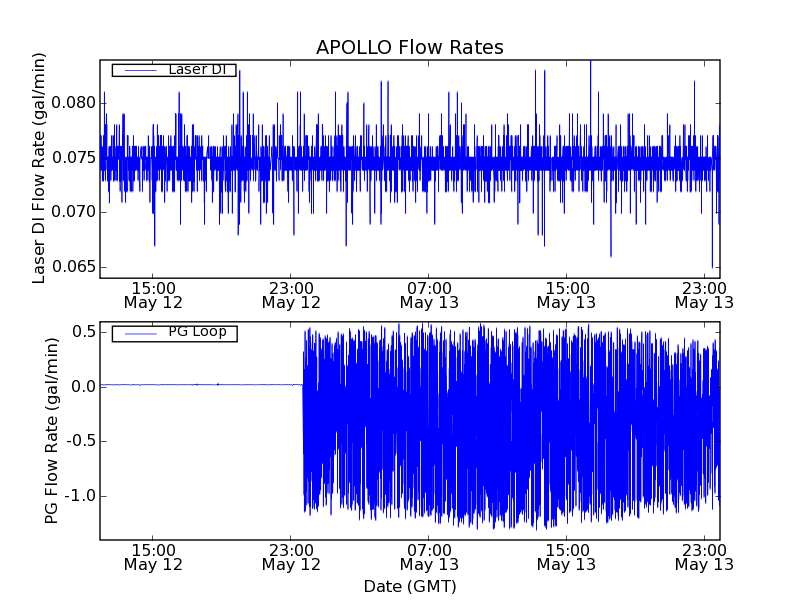Select the PG Loop legend label

pos(197,332)
